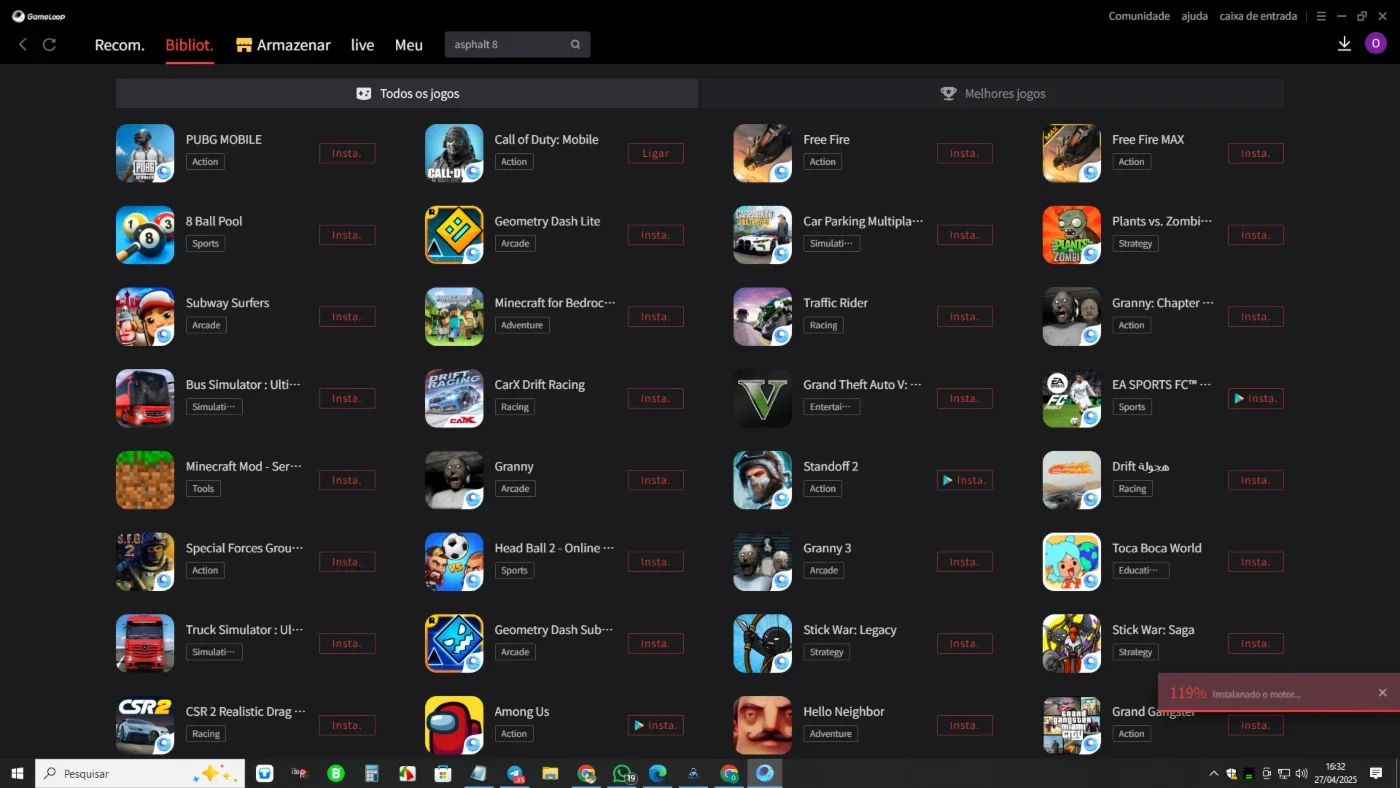Close the engine install progress popup

[x=1382, y=693]
